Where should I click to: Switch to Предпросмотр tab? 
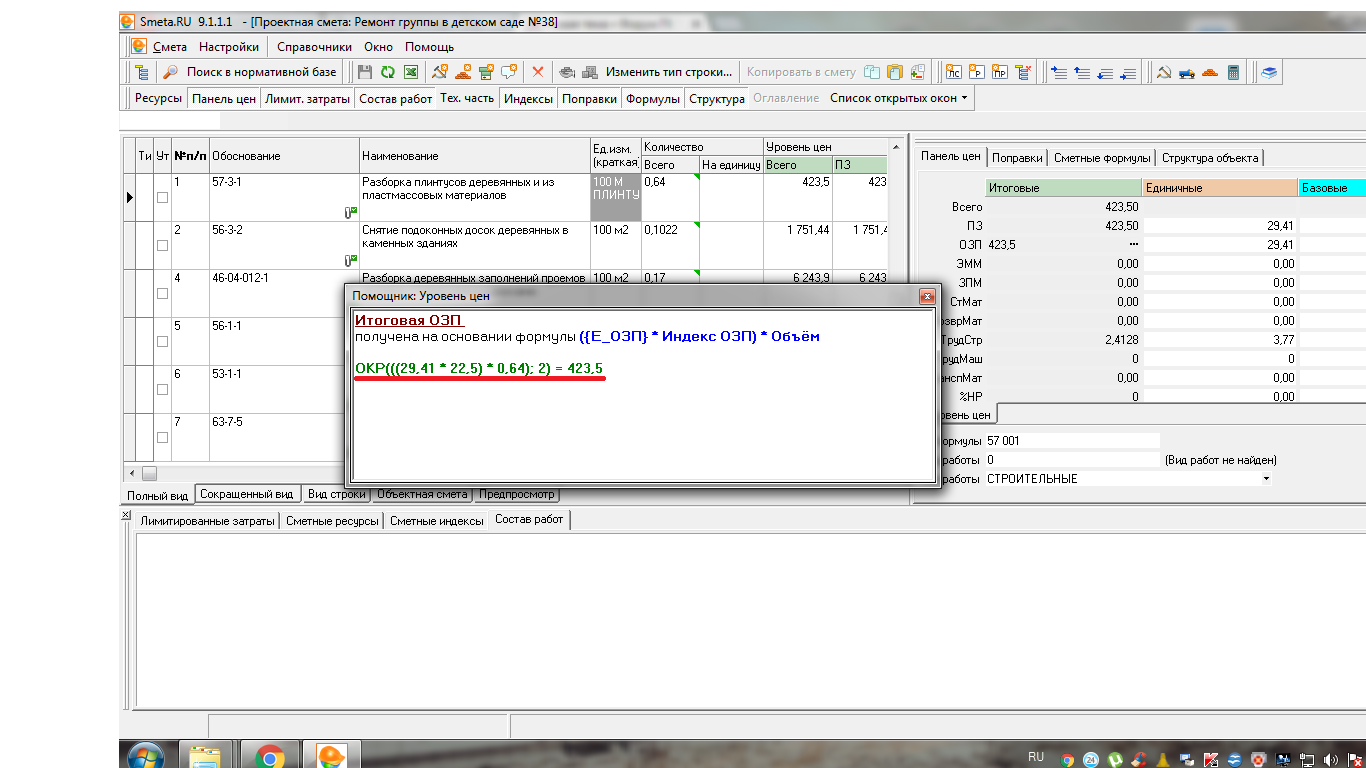click(x=516, y=494)
